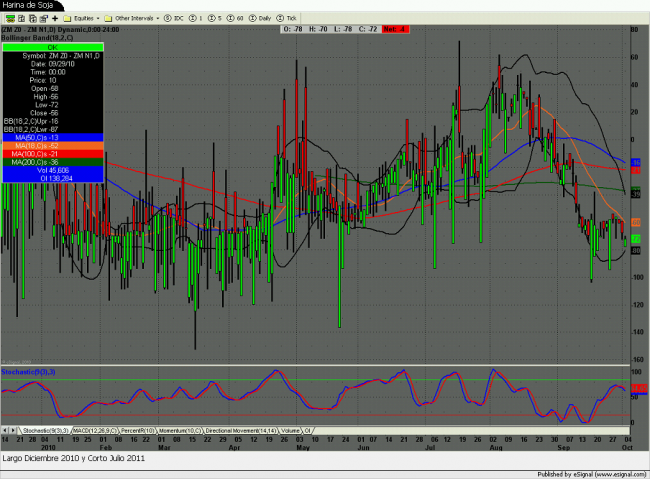Click the blue -16 price axis marker
Viewport: 650px width, 479px height.
[x=635, y=163]
